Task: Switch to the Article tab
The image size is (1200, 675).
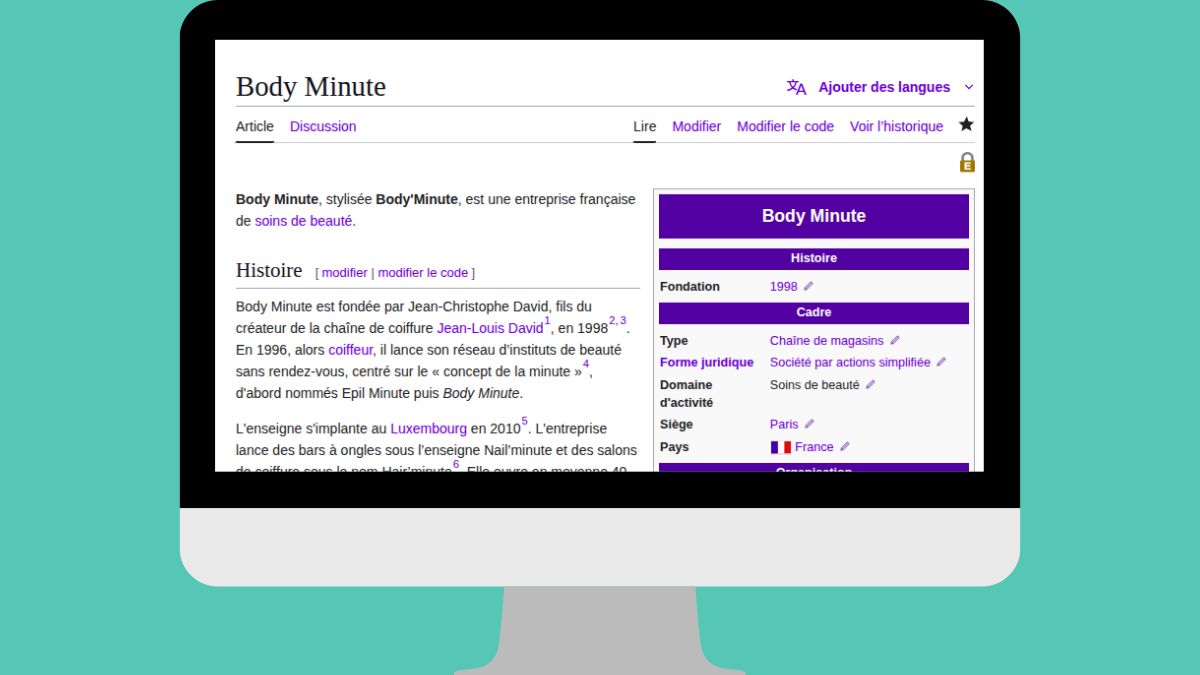Action: [254, 126]
